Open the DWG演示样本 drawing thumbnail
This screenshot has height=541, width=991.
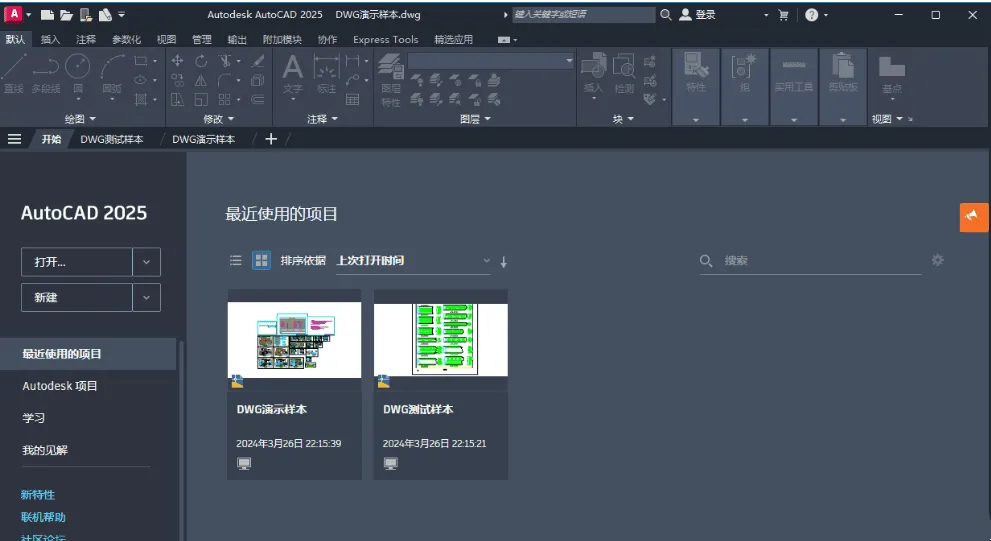coord(294,339)
